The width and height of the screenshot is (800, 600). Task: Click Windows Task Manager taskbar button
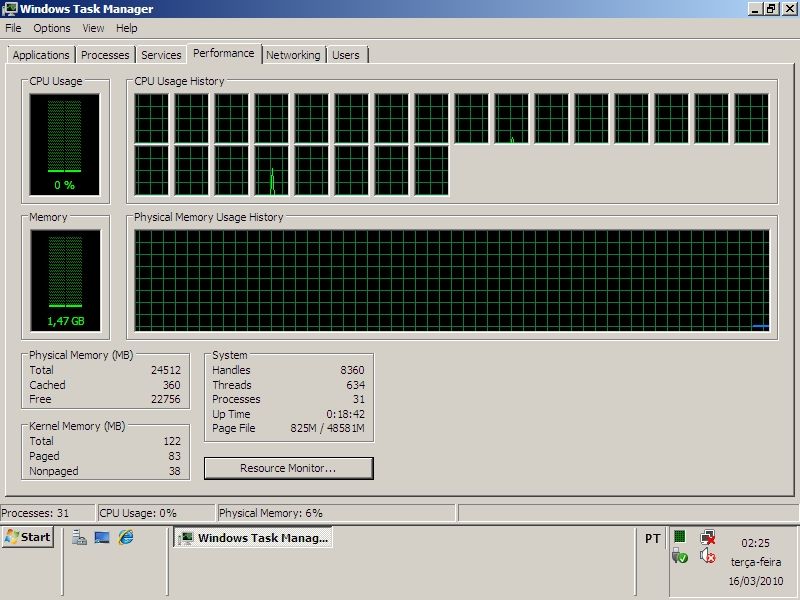click(x=253, y=538)
